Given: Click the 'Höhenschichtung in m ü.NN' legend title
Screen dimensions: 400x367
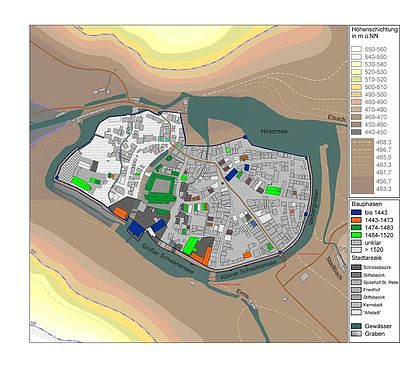Looking at the screenshot, I should (374, 33).
